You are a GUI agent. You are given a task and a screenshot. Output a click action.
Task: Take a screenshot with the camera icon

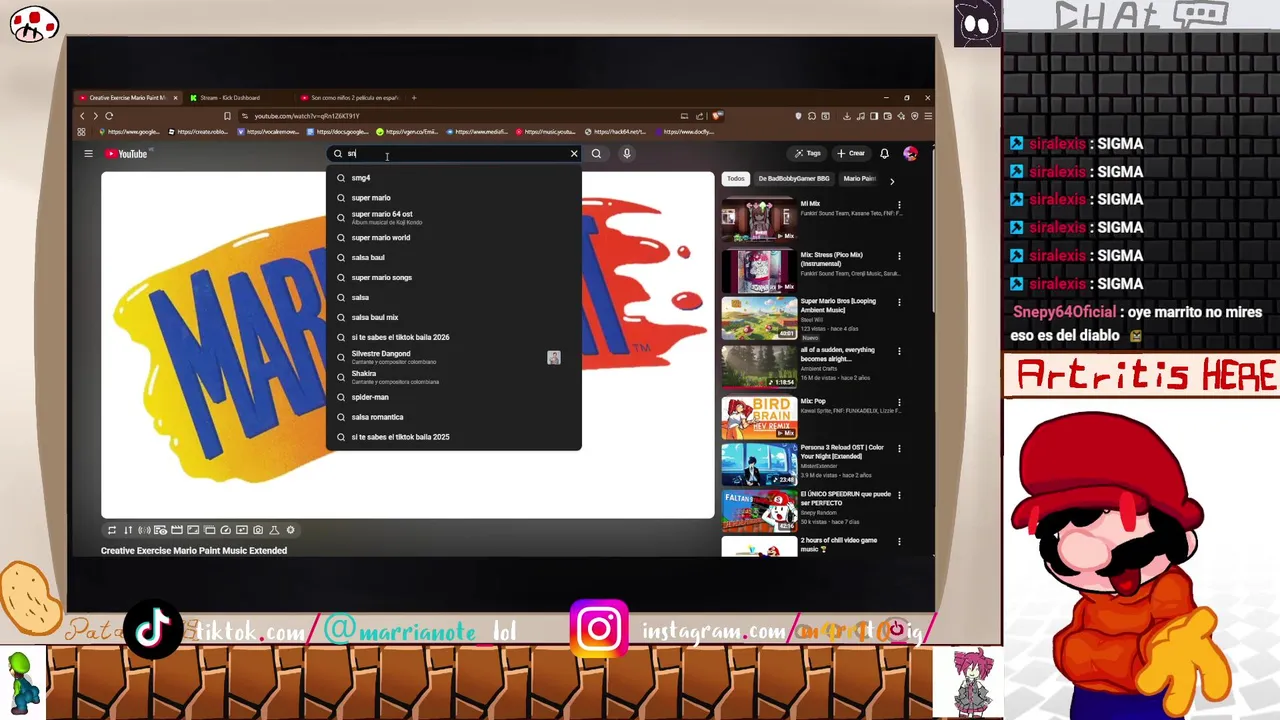258,530
